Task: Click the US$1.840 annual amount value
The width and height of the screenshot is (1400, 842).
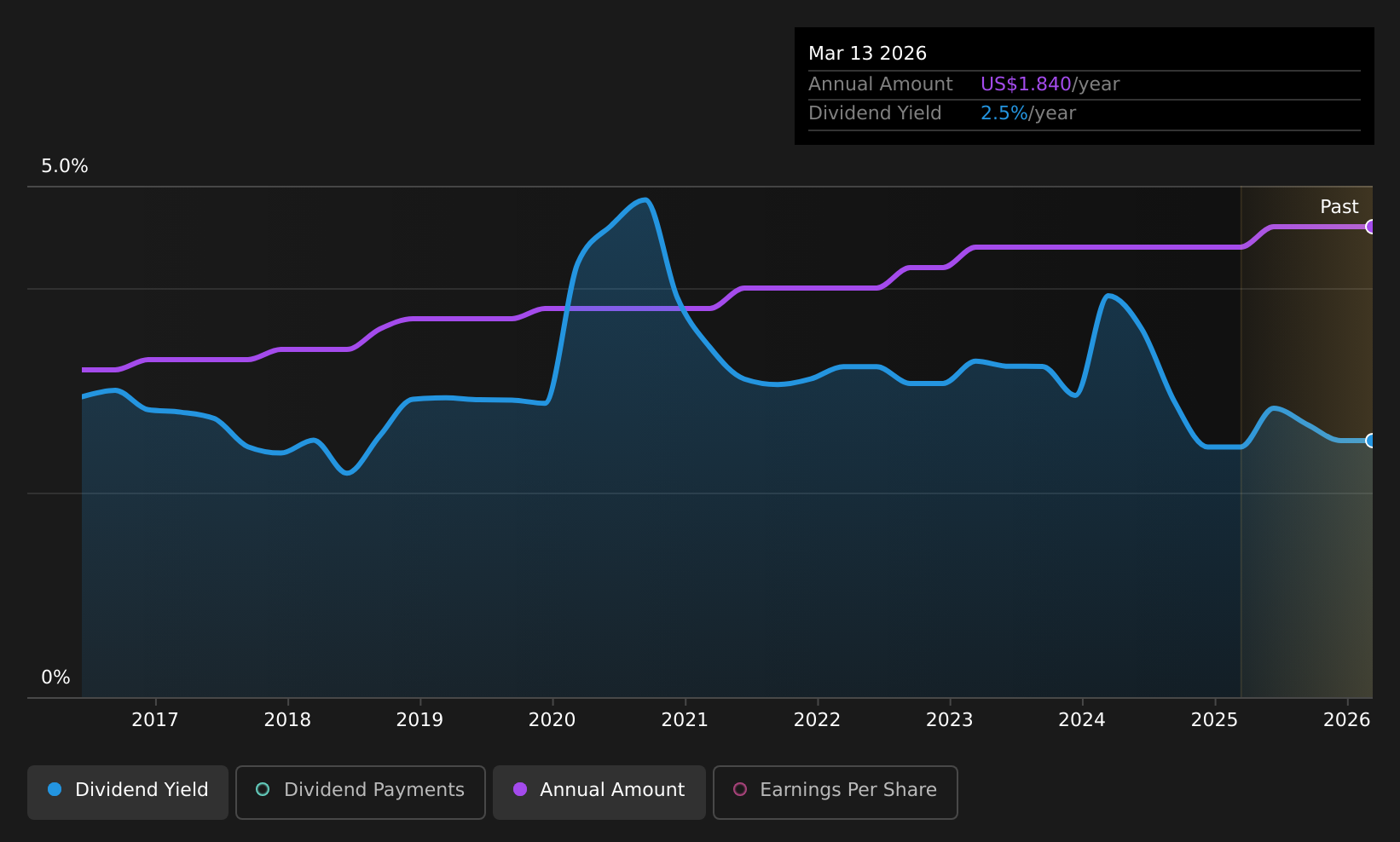Action: click(x=1026, y=84)
